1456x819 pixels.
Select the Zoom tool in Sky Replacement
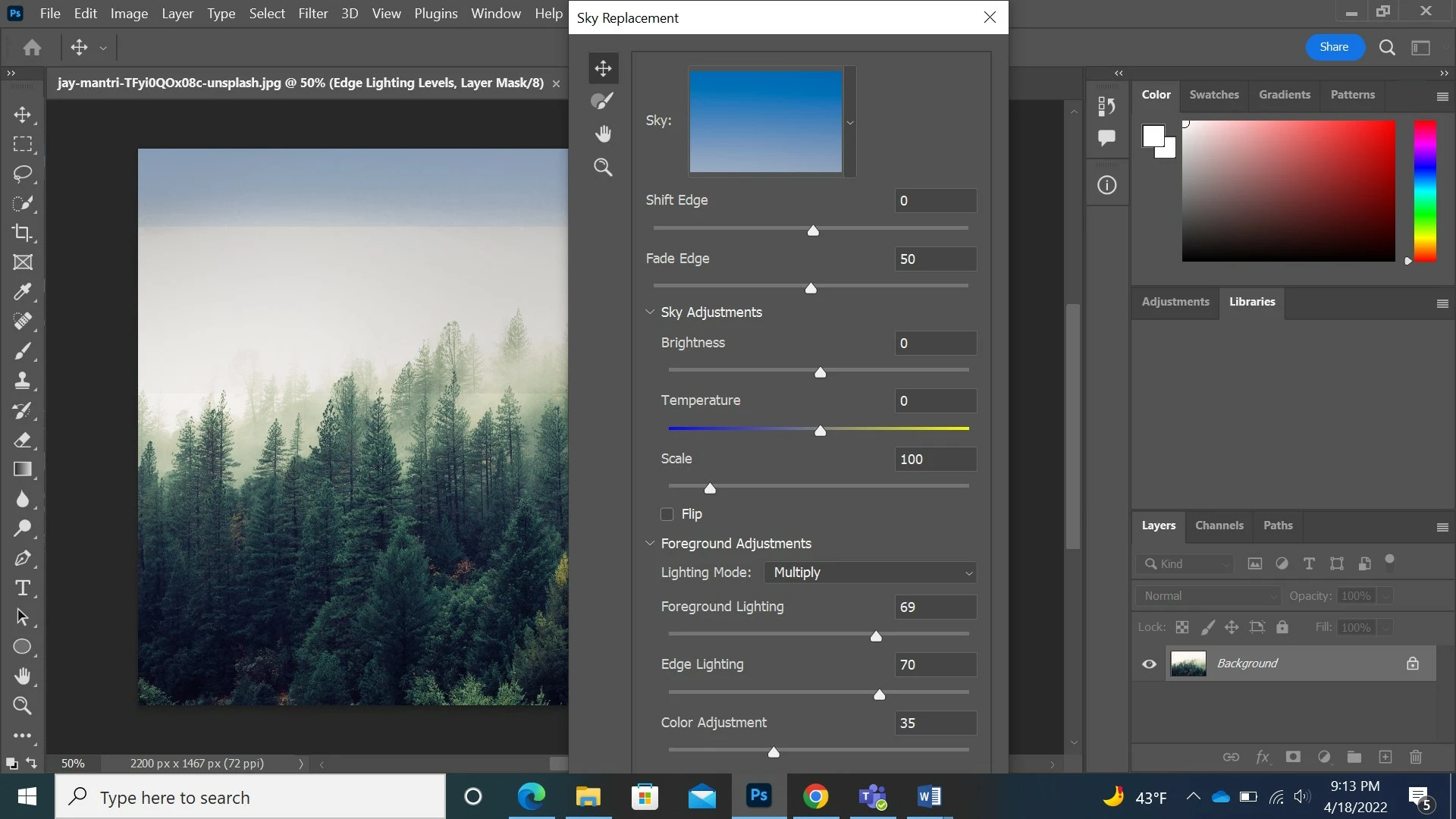(x=603, y=168)
